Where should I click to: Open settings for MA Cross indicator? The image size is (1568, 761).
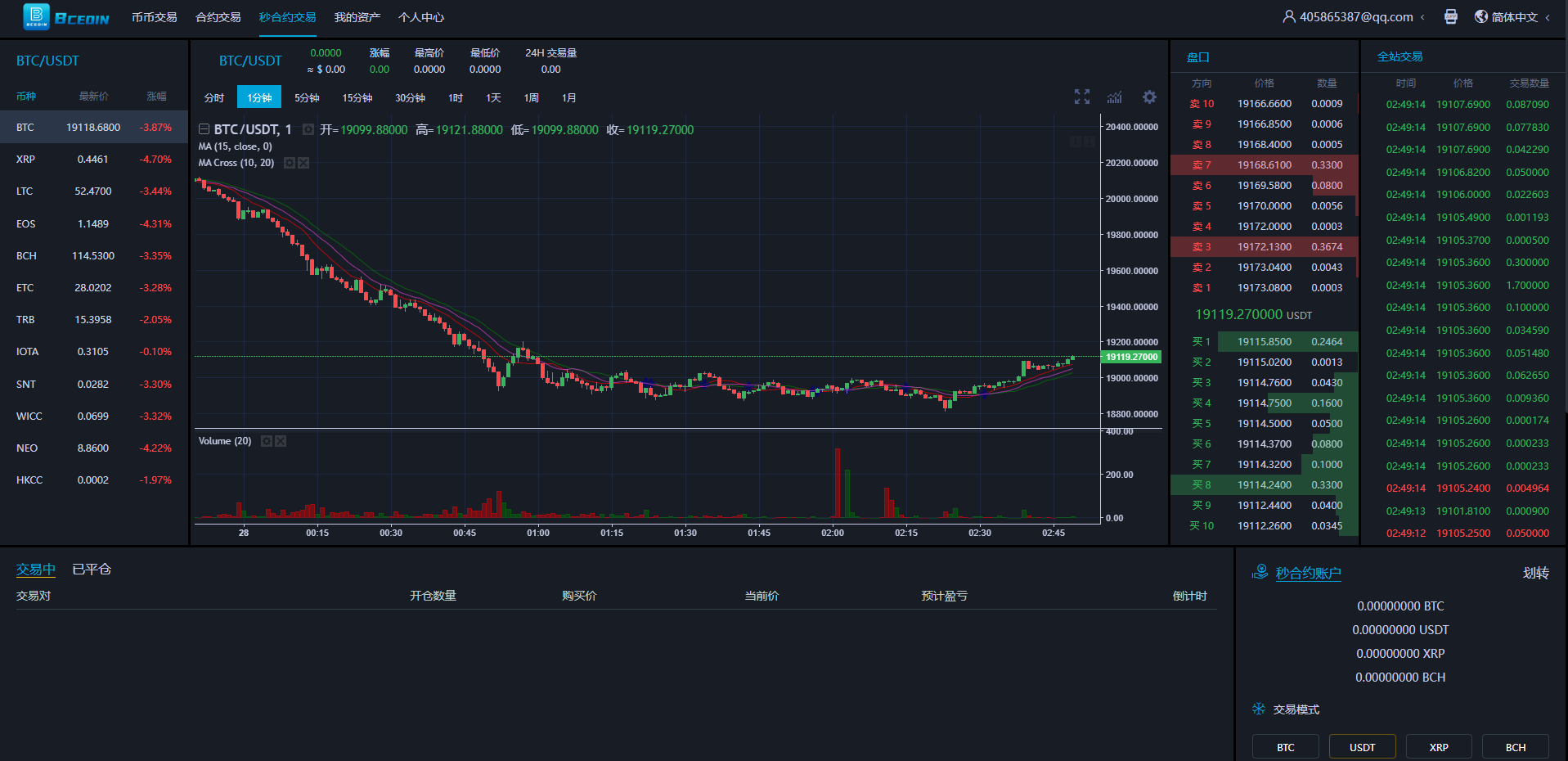(x=289, y=163)
